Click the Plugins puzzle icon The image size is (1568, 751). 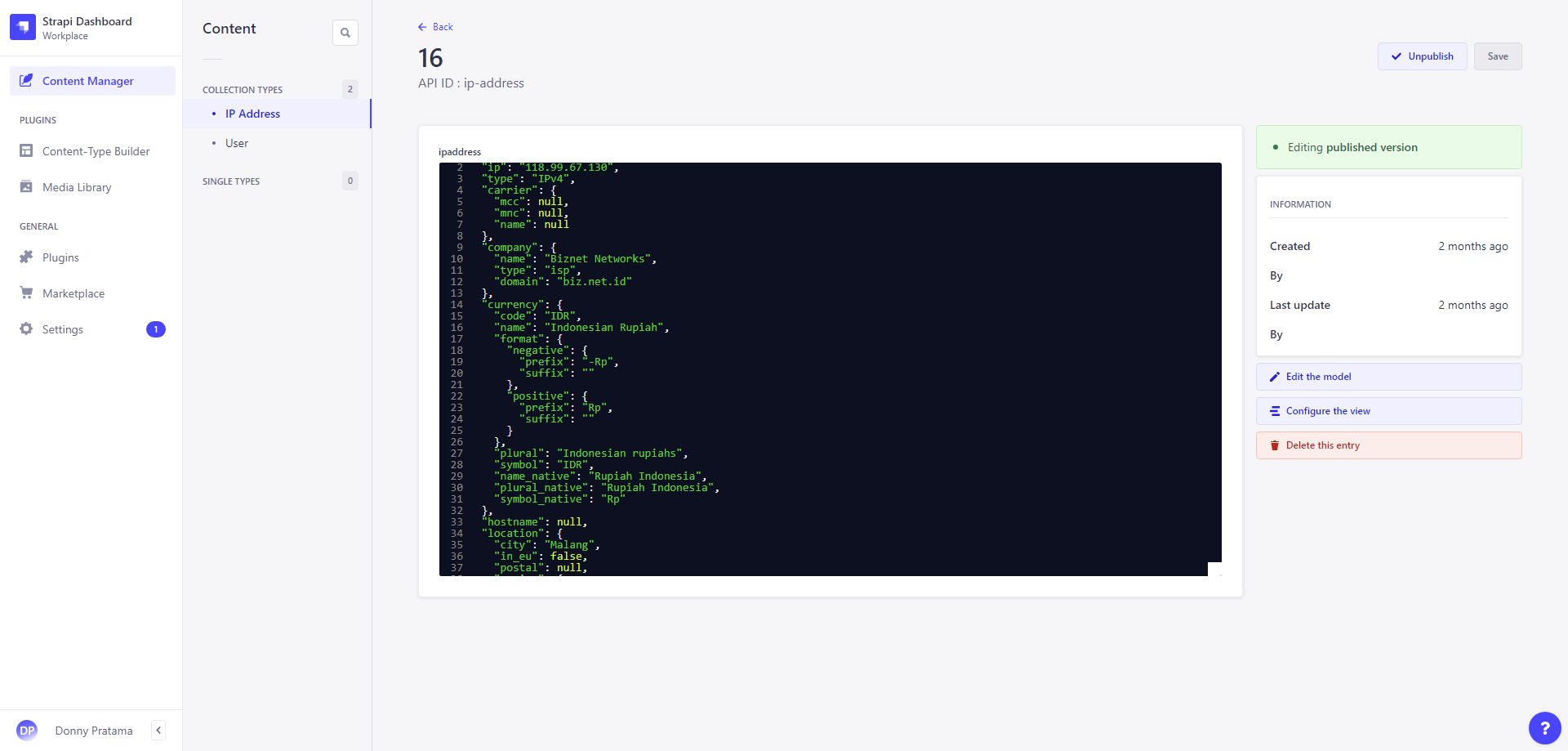pos(26,257)
